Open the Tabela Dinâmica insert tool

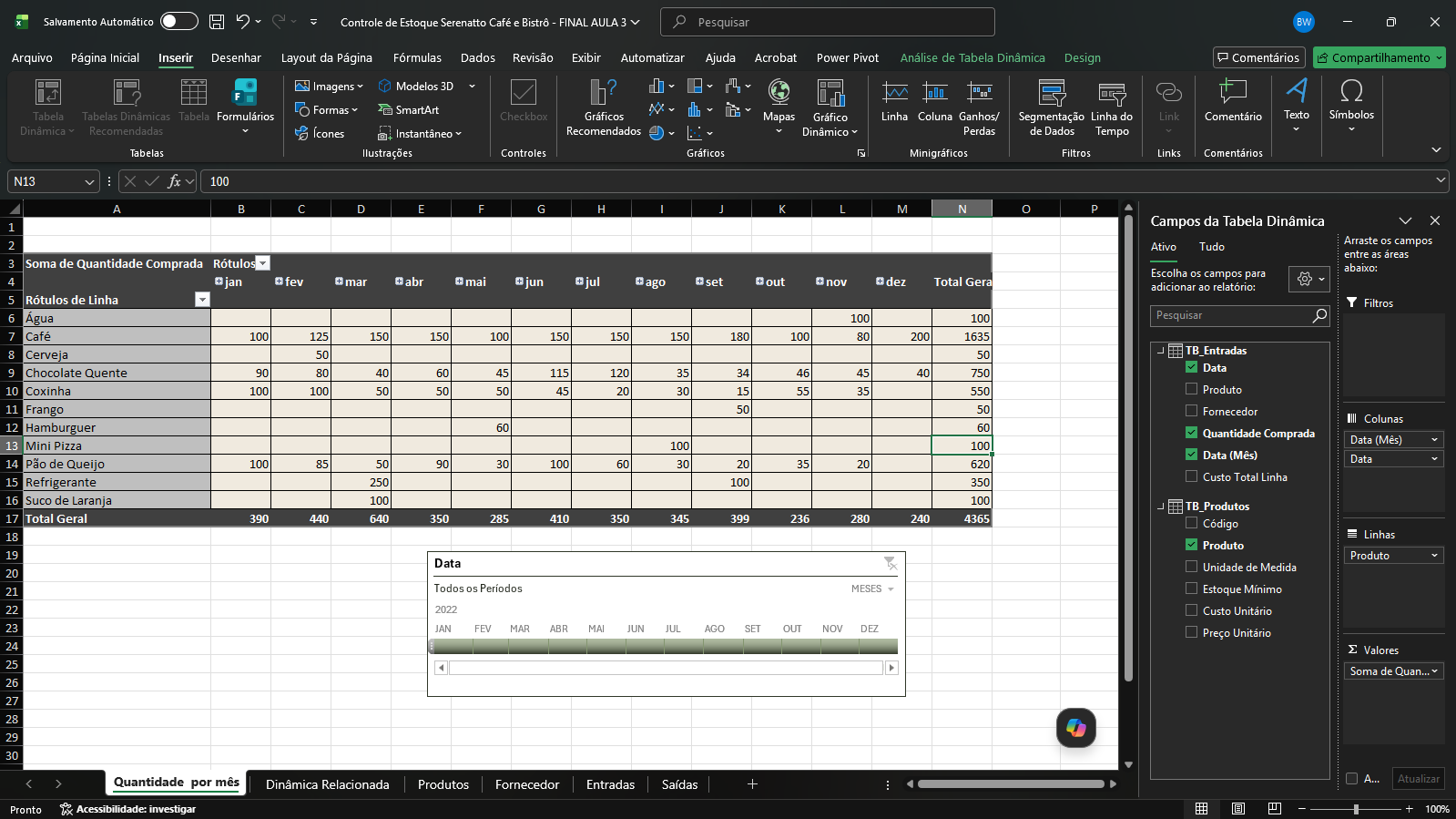click(x=48, y=107)
